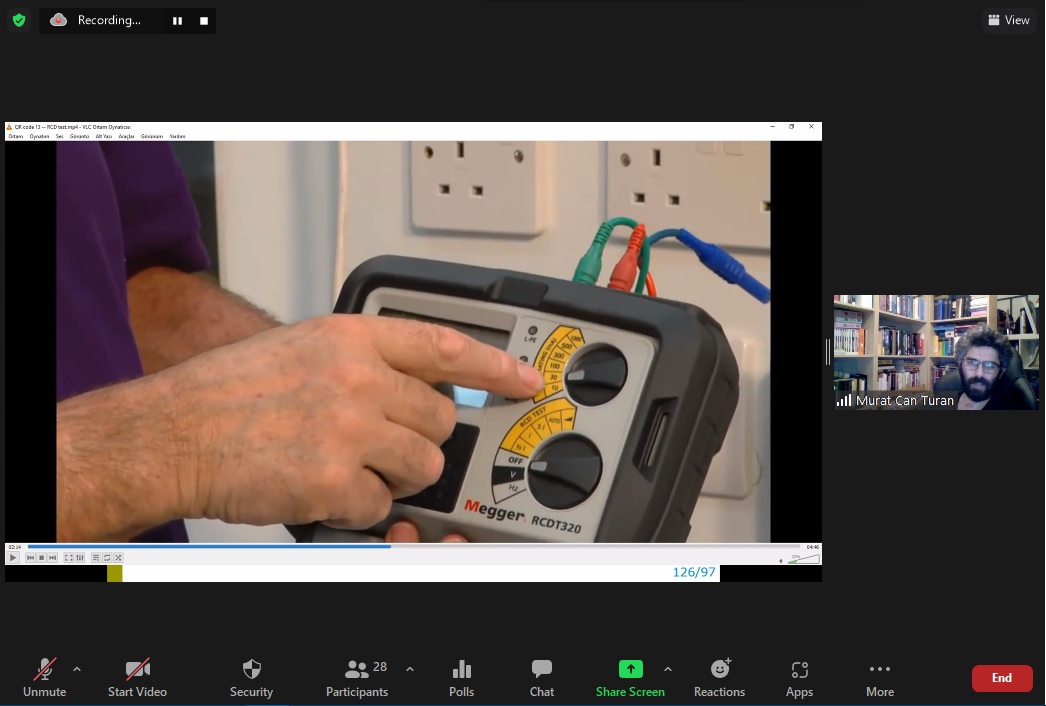
Task: Expand share options arrow beside Share Screen
Action: (668, 669)
